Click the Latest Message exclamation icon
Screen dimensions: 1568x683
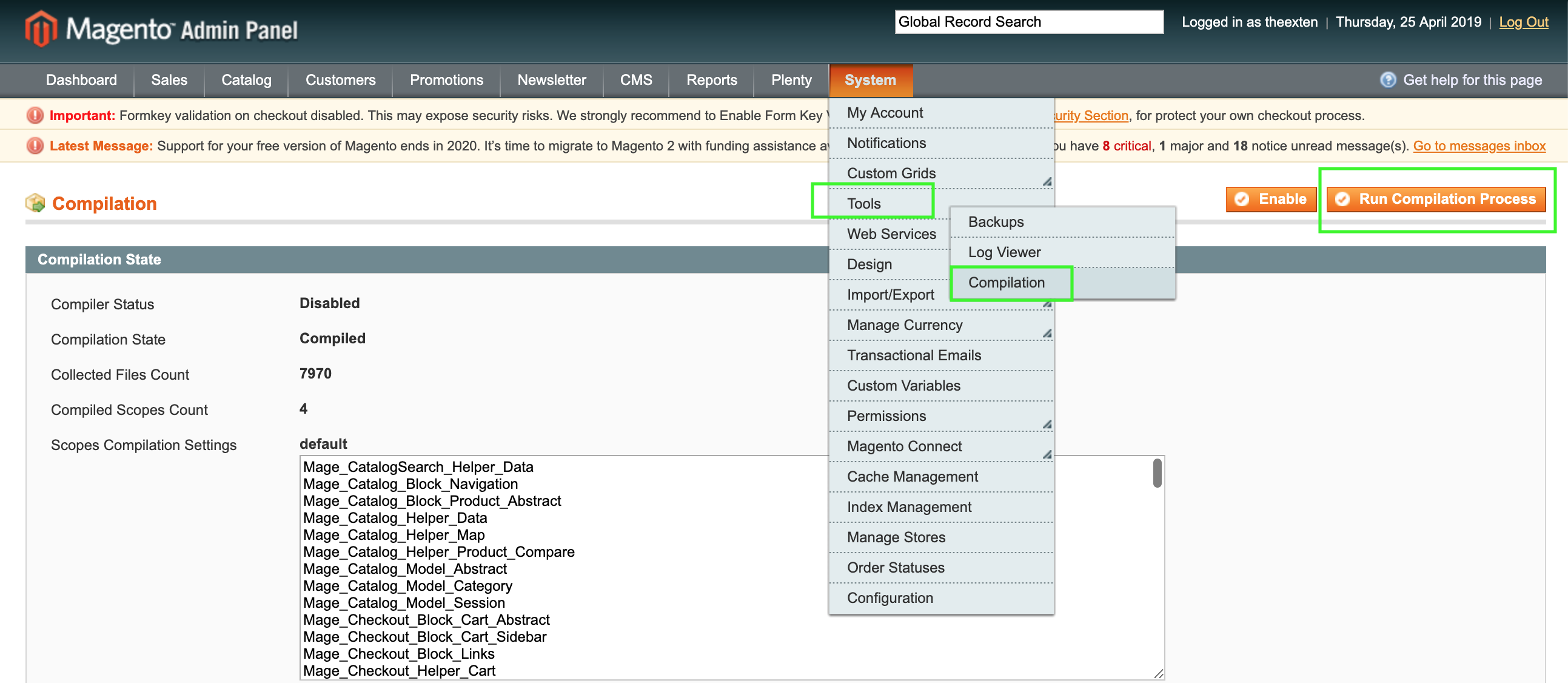pos(35,146)
